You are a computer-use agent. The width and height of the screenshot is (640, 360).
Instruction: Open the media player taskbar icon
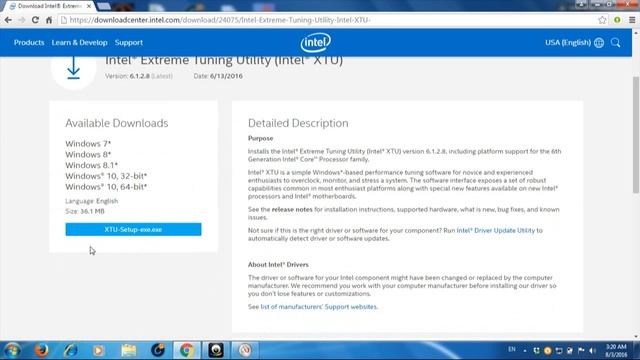[x=98, y=350]
